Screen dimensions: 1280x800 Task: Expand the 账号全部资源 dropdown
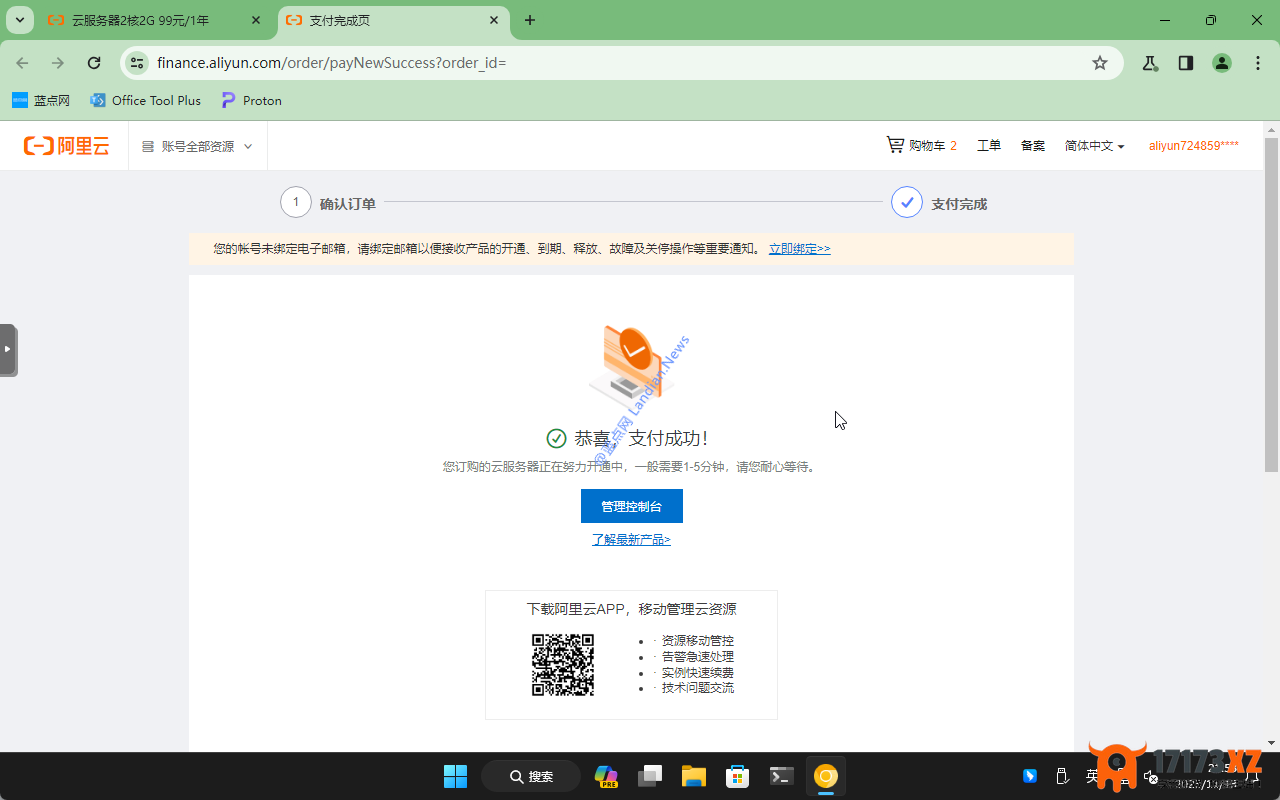197,146
